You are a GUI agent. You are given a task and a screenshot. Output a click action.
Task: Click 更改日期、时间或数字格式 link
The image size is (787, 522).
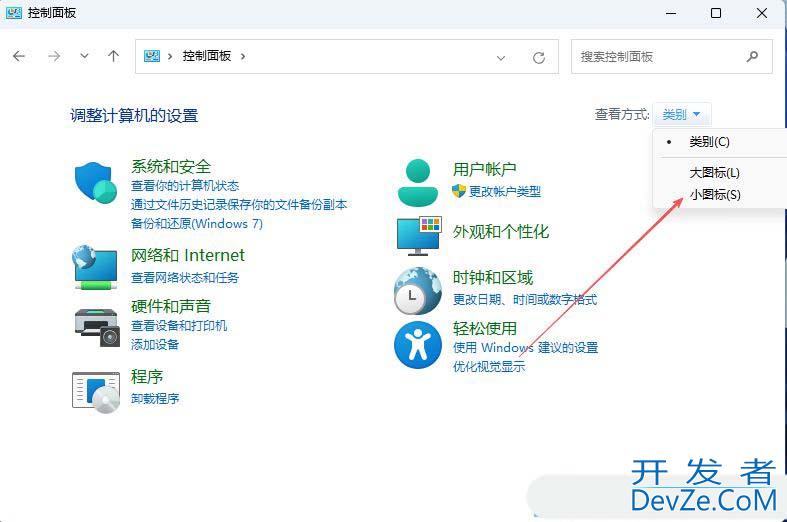point(525,300)
